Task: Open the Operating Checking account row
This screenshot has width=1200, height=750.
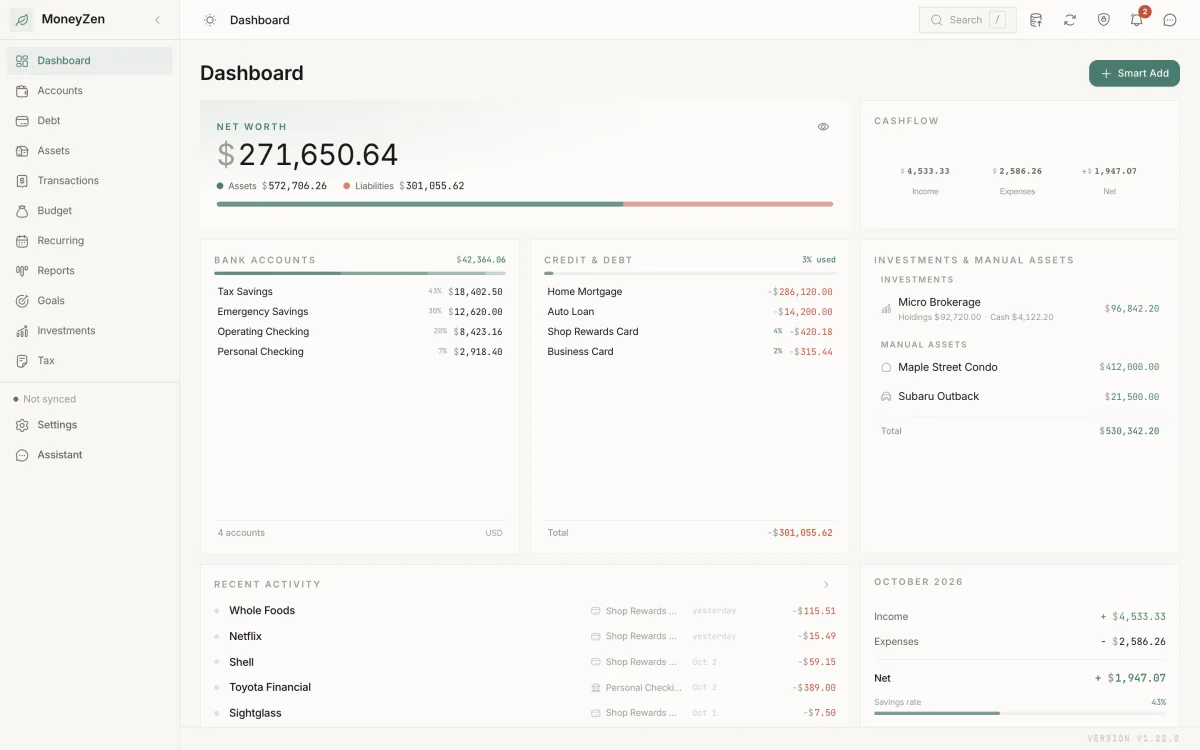Action: point(360,332)
